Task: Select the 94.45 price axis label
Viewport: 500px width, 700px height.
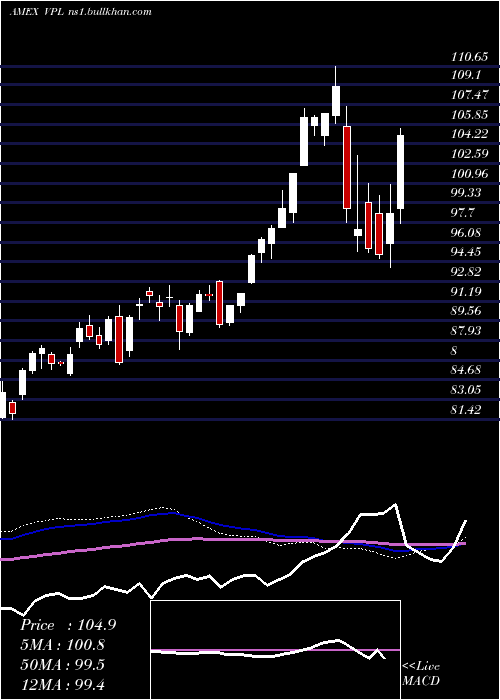Action: tap(466, 252)
